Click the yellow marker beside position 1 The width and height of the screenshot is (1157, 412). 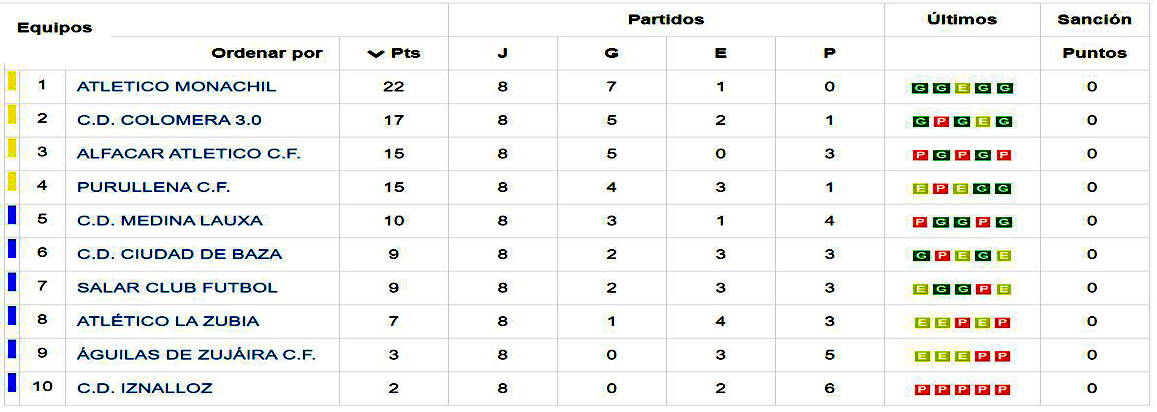pyautogui.click(x=11, y=82)
